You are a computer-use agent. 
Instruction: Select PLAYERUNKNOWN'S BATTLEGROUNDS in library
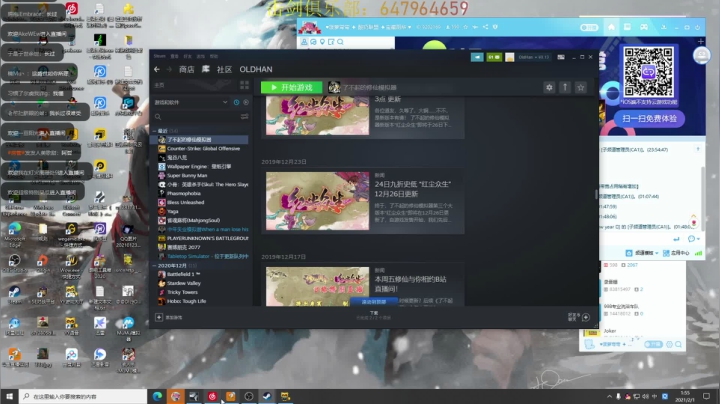pos(203,238)
